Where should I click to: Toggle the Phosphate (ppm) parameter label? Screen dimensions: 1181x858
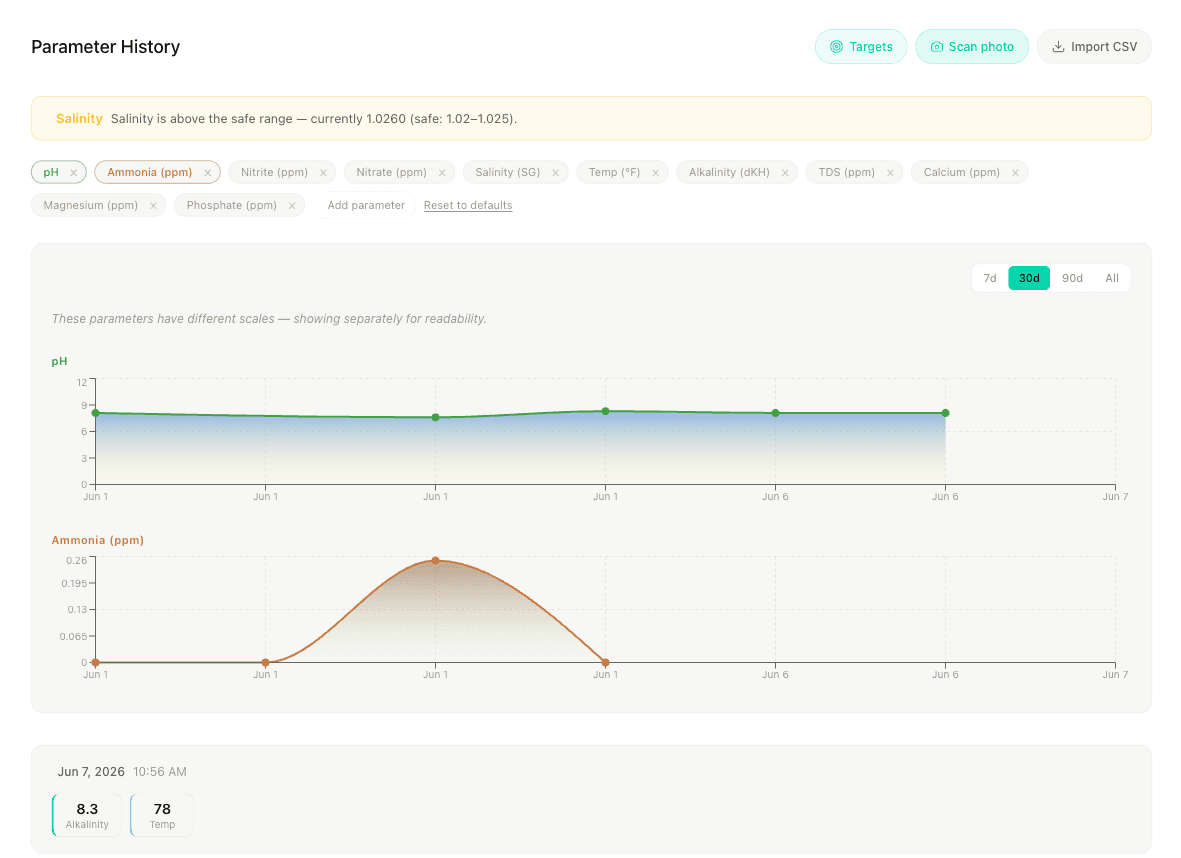(231, 206)
